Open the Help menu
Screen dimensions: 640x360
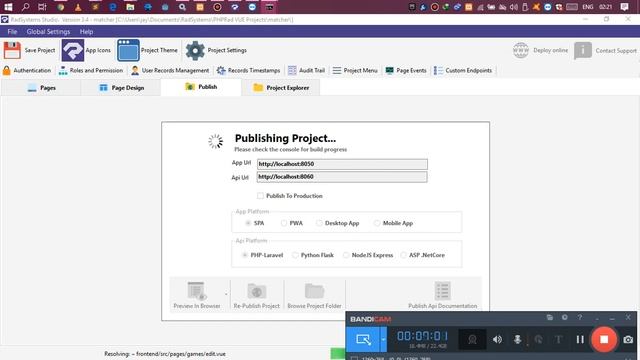coord(86,31)
